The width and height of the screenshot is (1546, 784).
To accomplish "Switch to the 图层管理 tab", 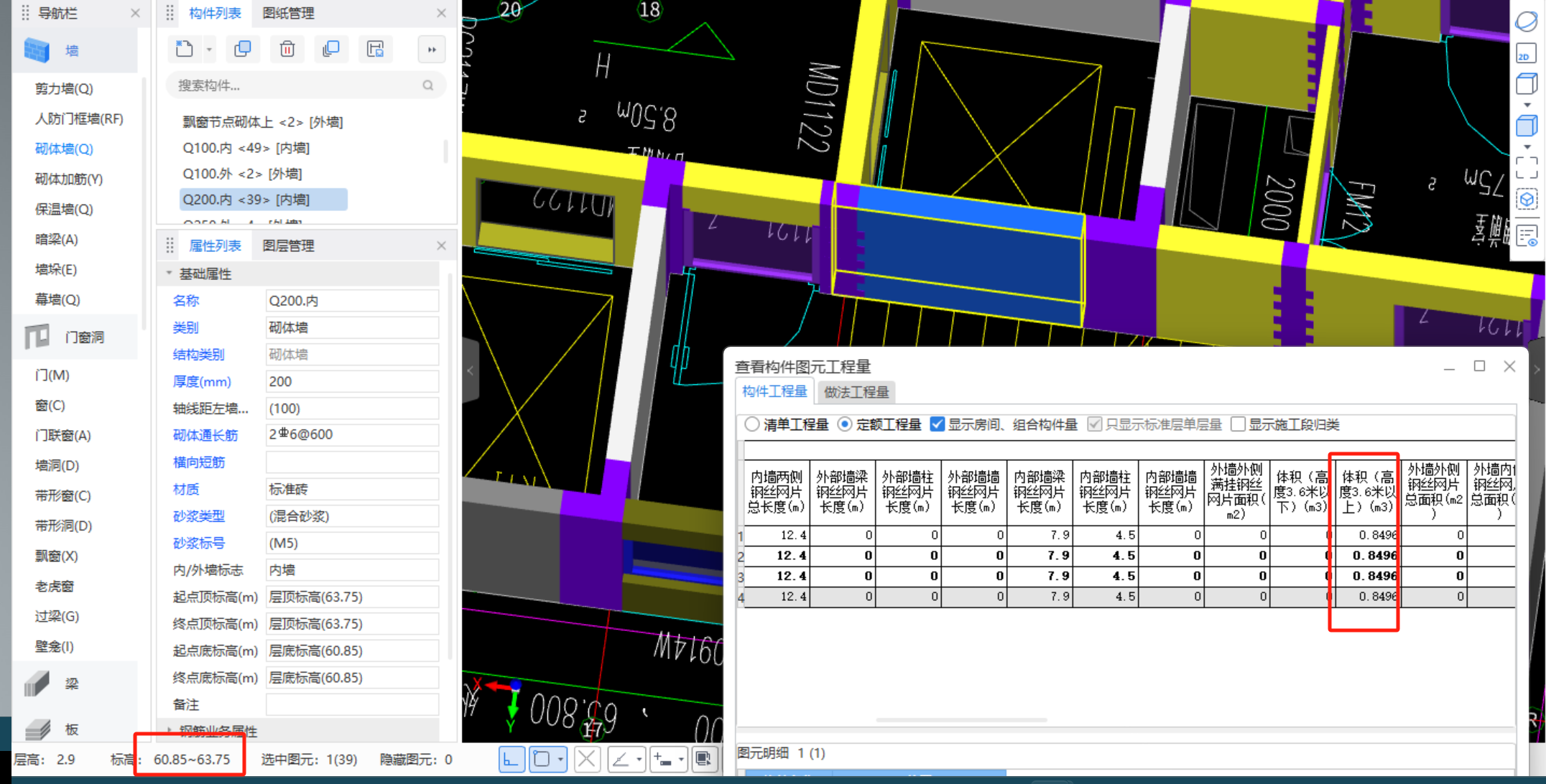I will (x=288, y=246).
